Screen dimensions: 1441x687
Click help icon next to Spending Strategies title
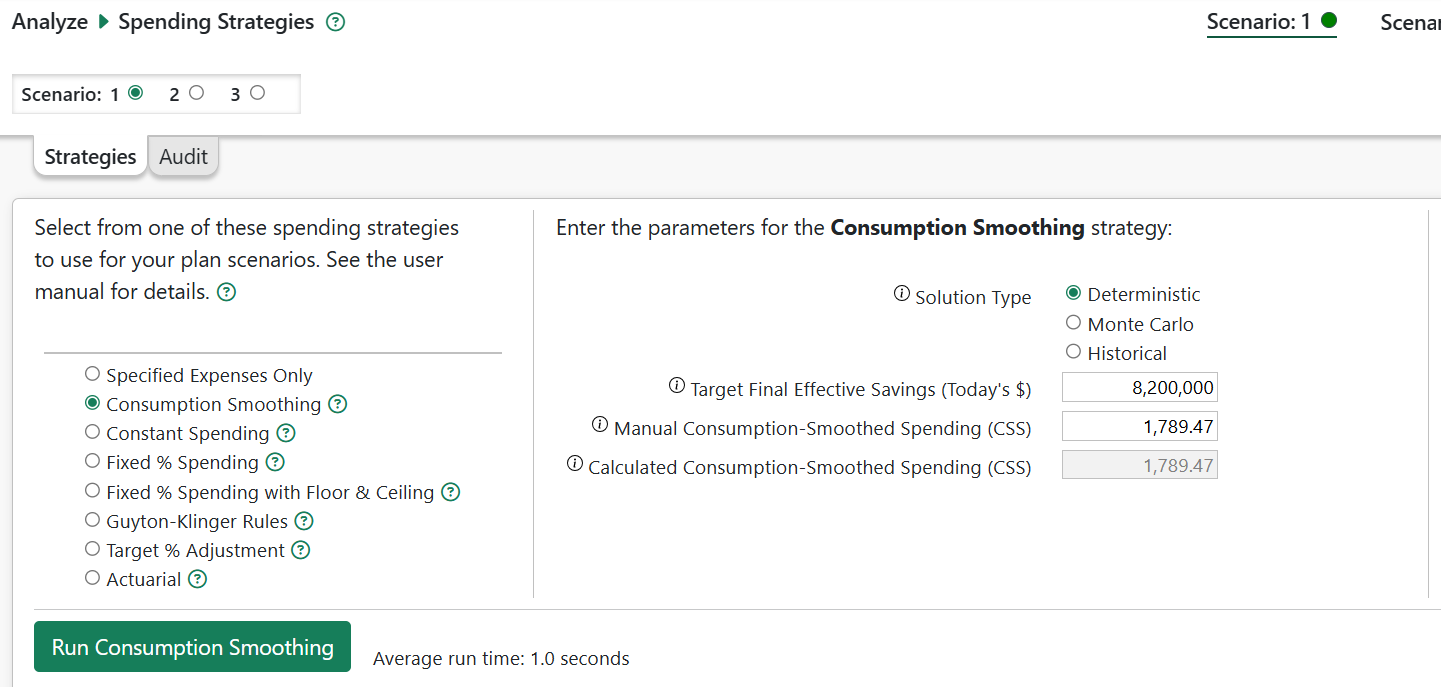pyautogui.click(x=336, y=22)
